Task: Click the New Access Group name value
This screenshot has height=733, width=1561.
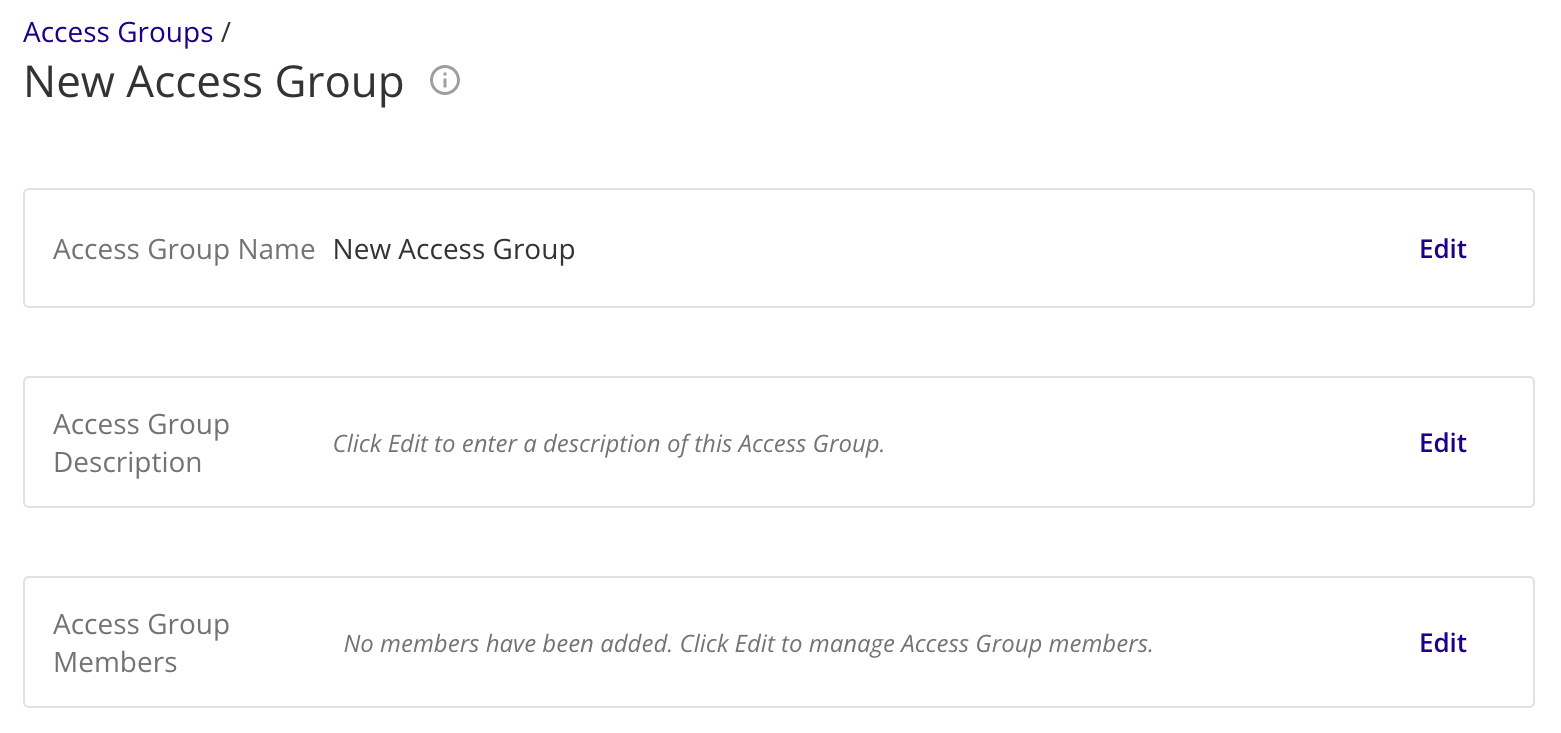Action: 454,249
